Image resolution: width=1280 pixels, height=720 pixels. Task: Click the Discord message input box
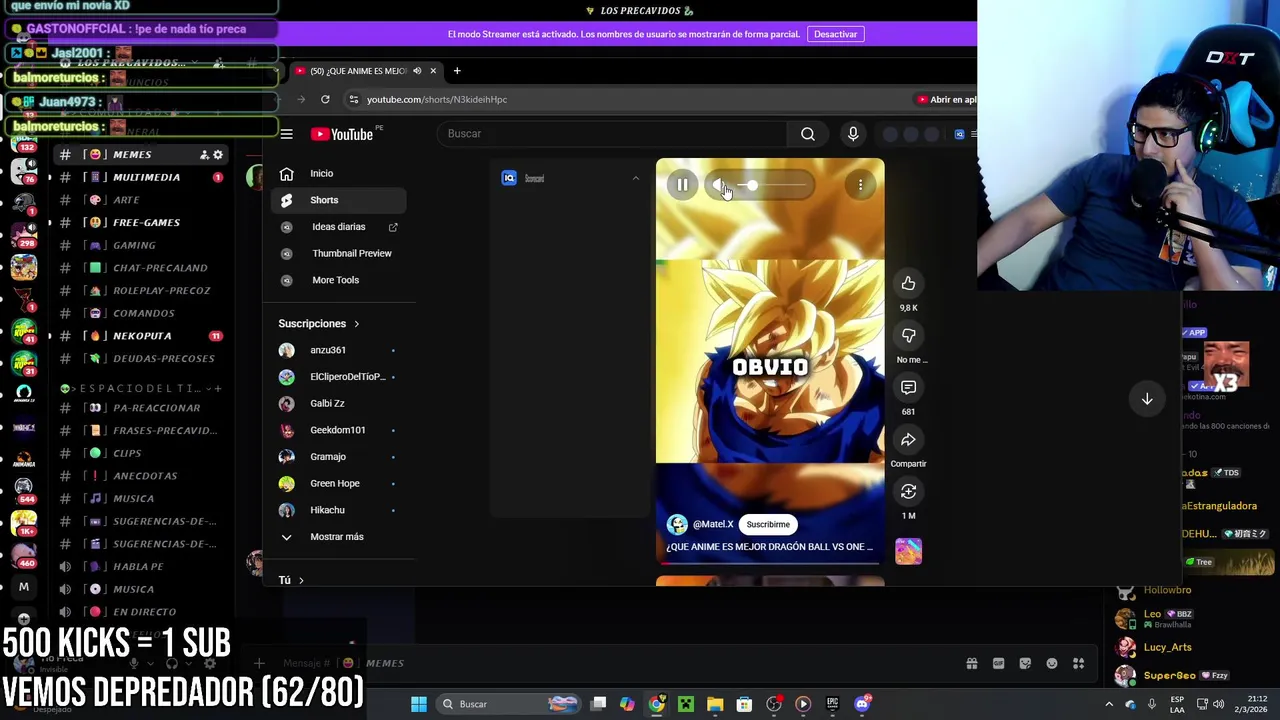(600, 664)
